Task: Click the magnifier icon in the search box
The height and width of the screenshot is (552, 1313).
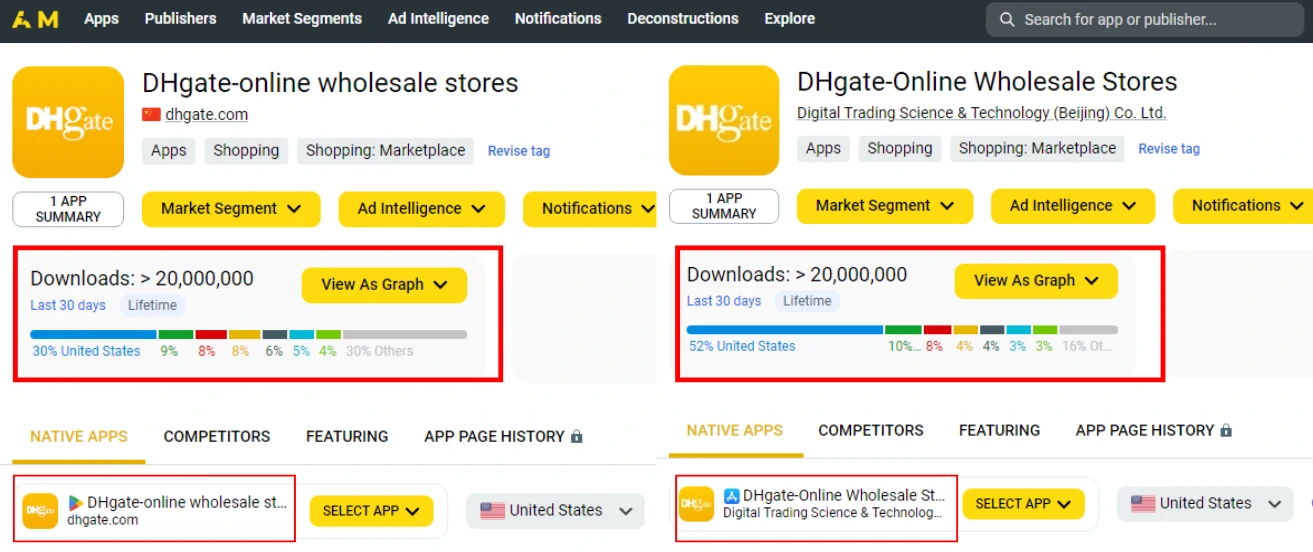Action: click(1006, 19)
